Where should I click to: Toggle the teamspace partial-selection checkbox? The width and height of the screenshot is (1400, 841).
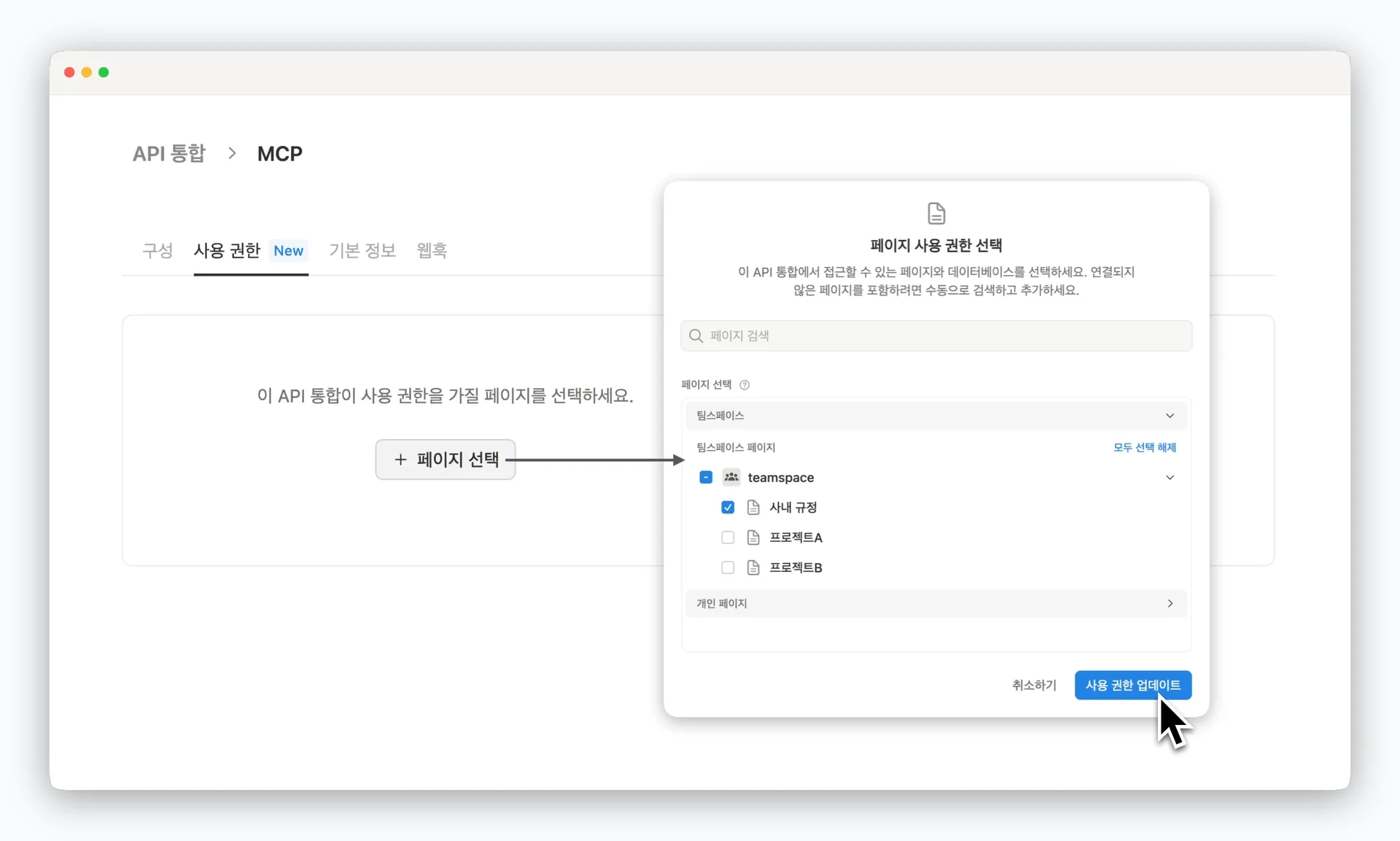pos(706,477)
